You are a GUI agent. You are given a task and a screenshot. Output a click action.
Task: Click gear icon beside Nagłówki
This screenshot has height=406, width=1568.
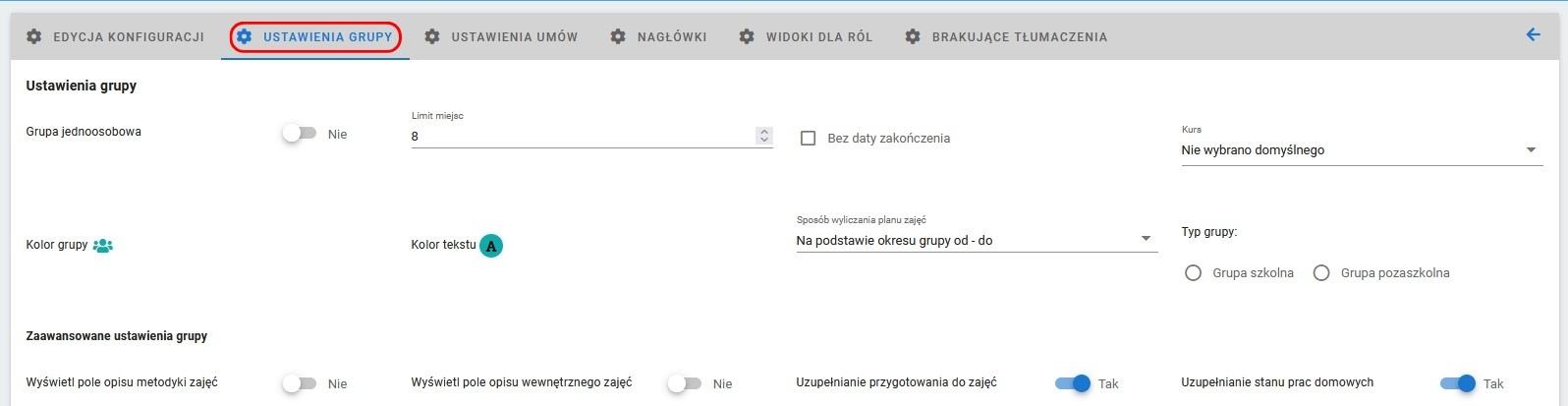pyautogui.click(x=618, y=36)
